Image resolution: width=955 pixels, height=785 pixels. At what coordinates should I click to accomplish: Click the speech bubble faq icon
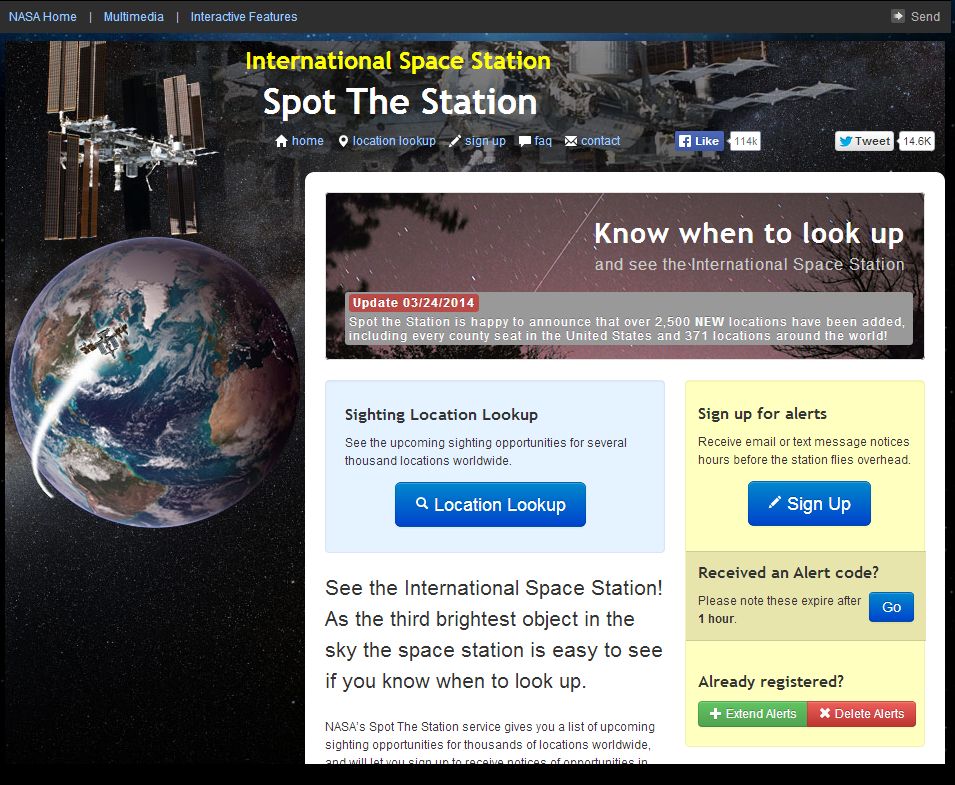tap(524, 141)
